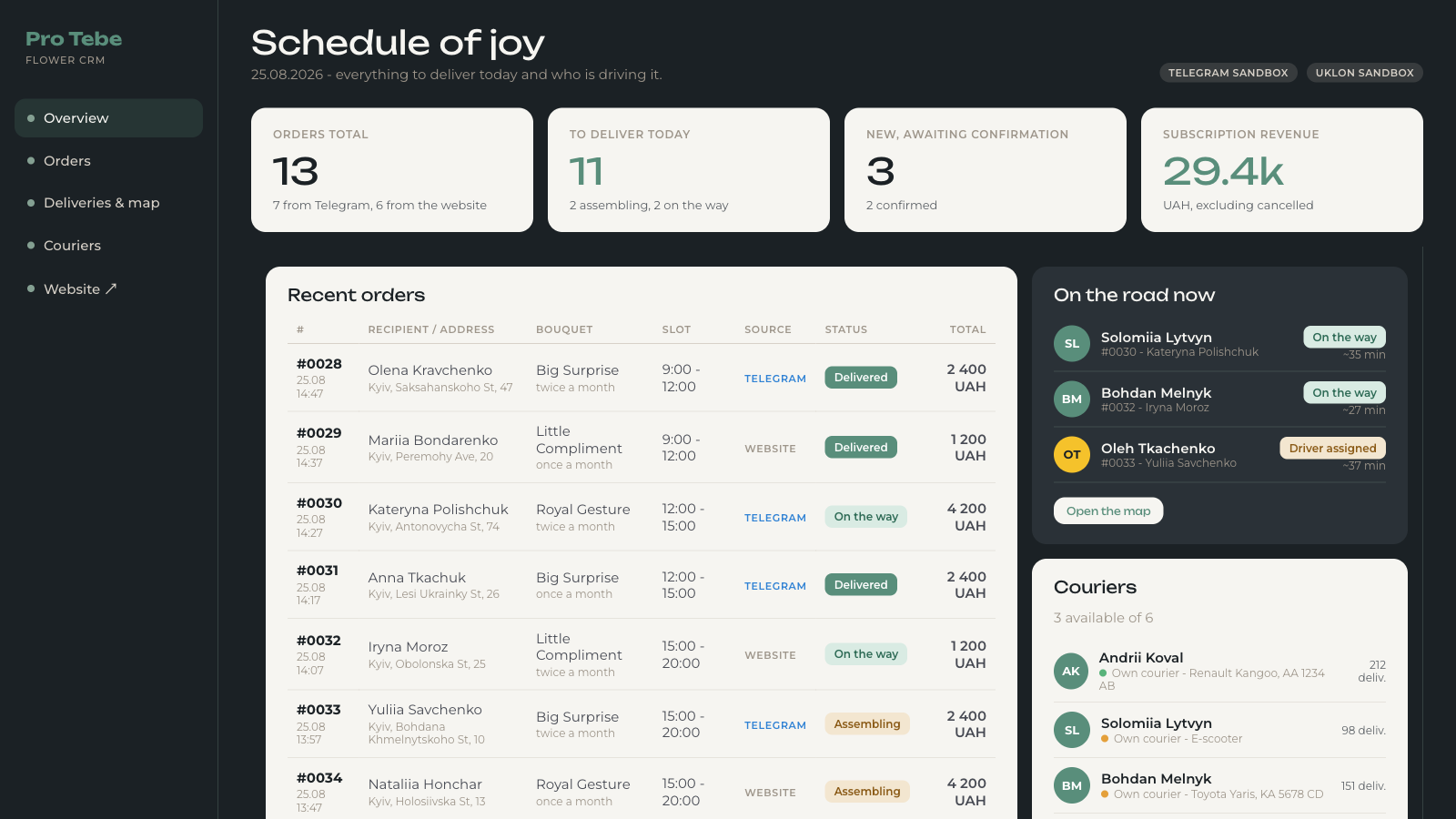Click recipient Yuliia Savchenko in orders table

point(425,710)
